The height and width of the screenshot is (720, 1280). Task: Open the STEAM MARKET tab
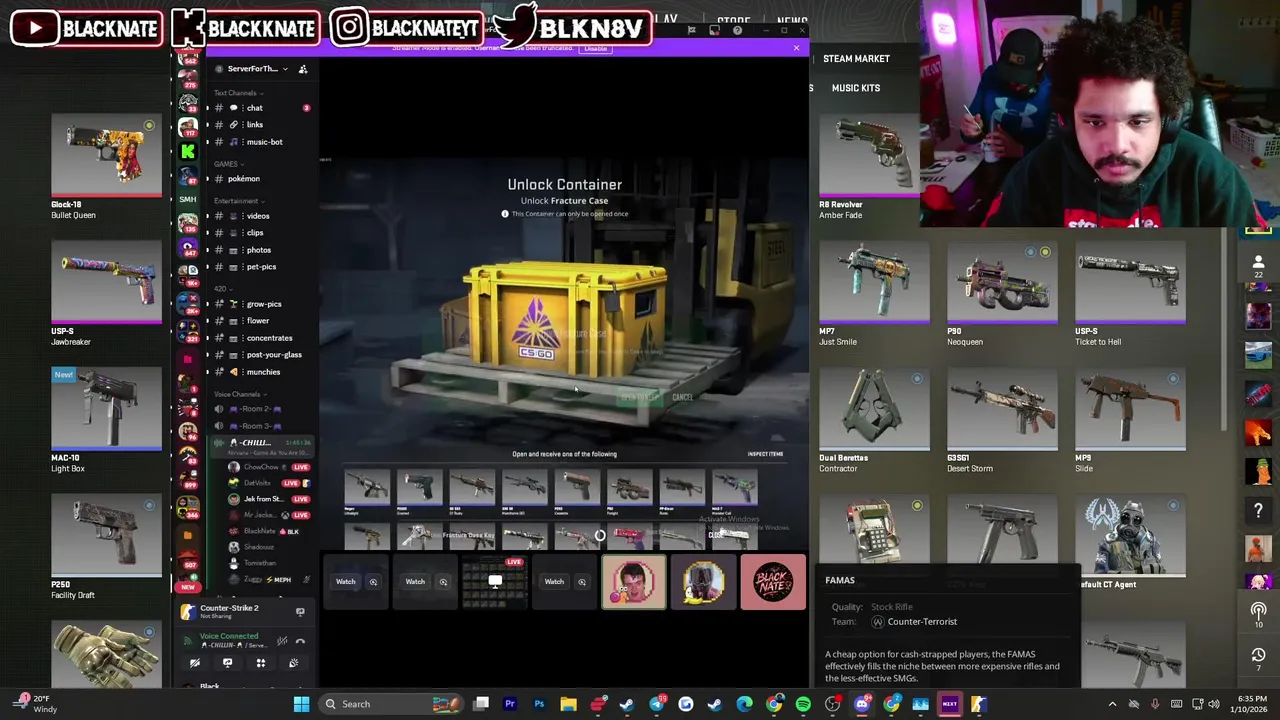856,59
